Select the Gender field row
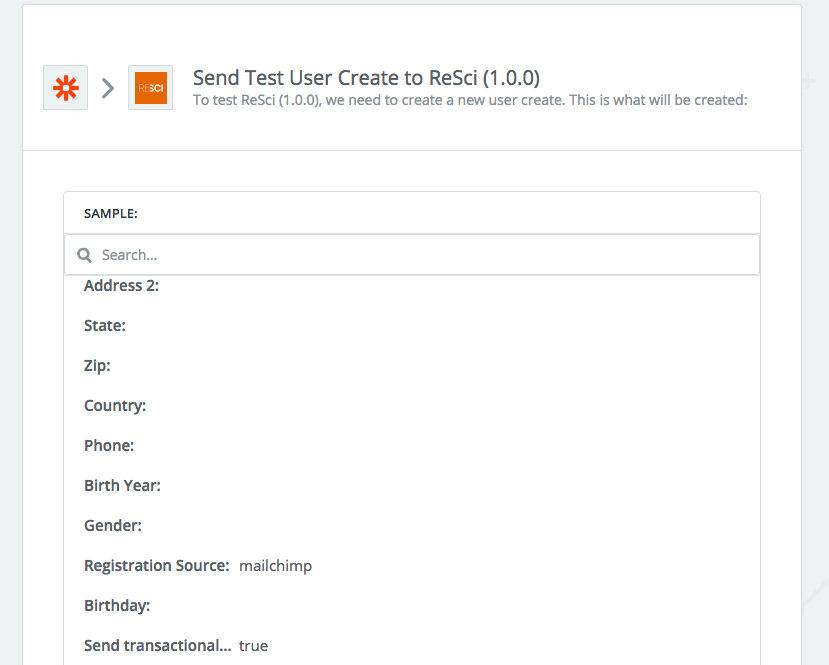The width and height of the screenshot is (829, 665). point(412,526)
